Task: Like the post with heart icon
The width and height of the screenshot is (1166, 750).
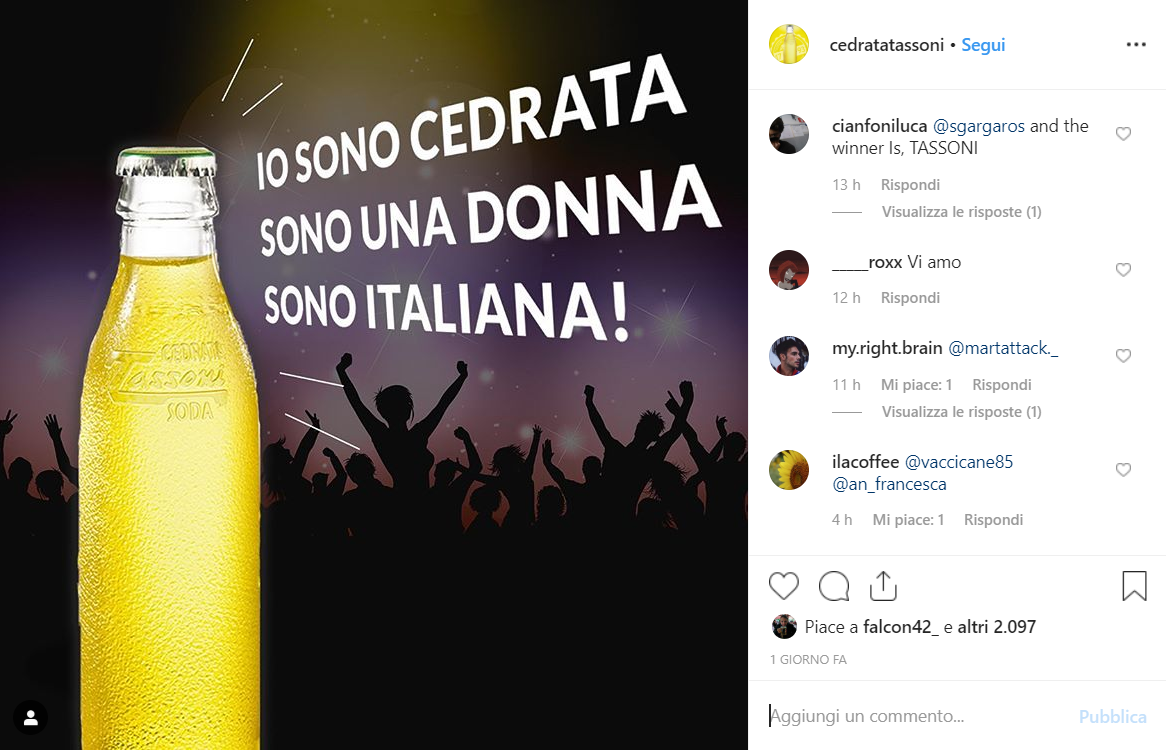Action: click(784, 586)
